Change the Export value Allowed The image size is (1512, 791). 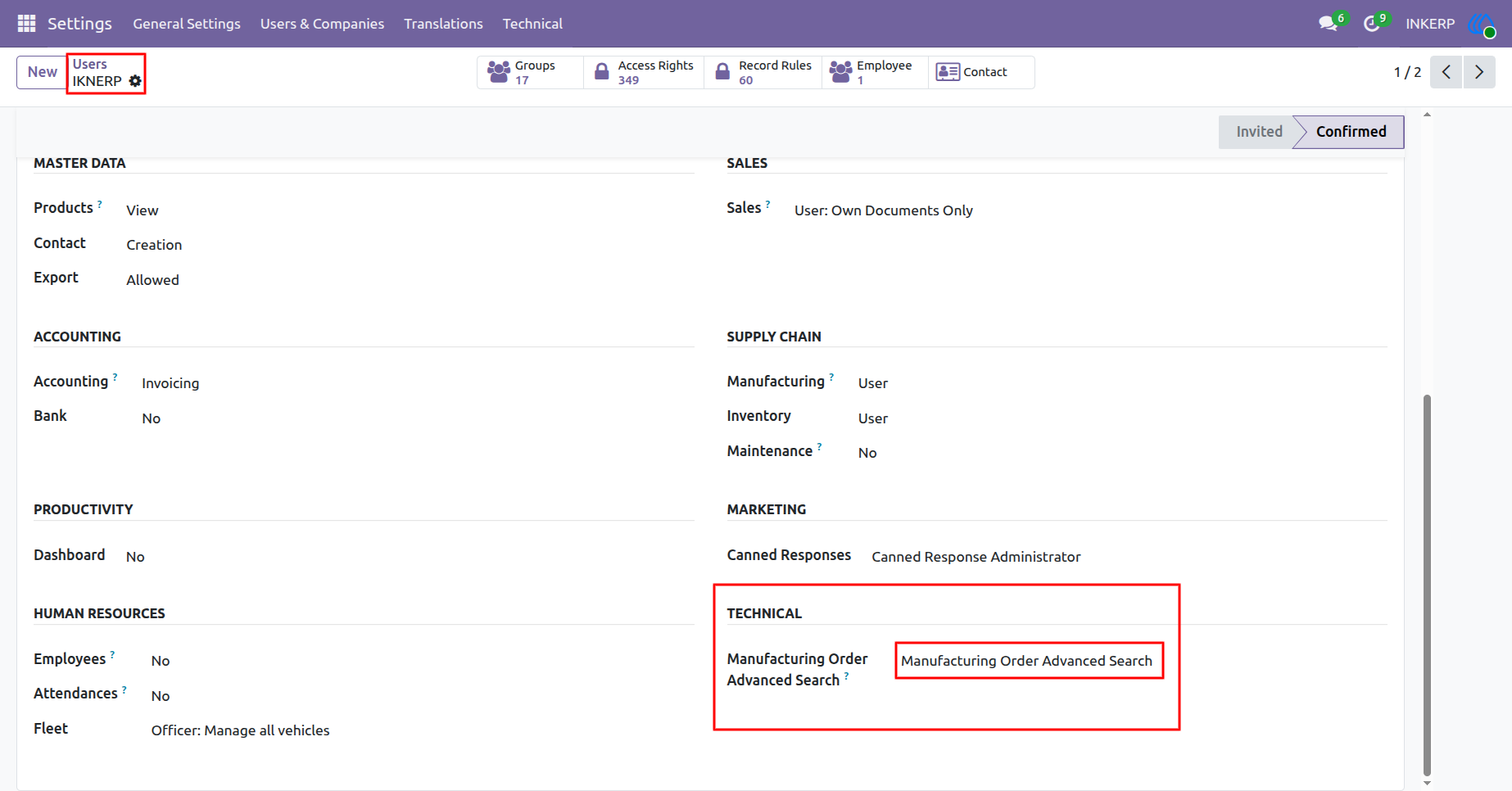152,280
